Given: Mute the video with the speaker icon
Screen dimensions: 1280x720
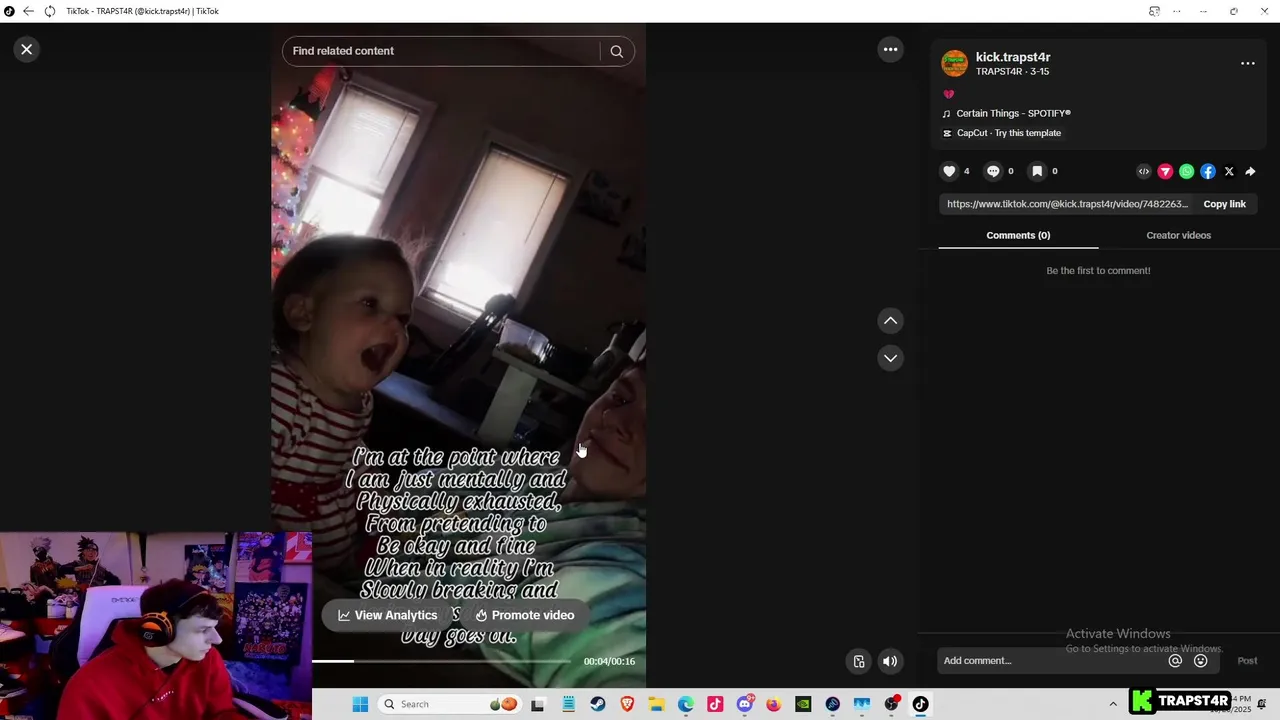Looking at the screenshot, I should tap(890, 661).
